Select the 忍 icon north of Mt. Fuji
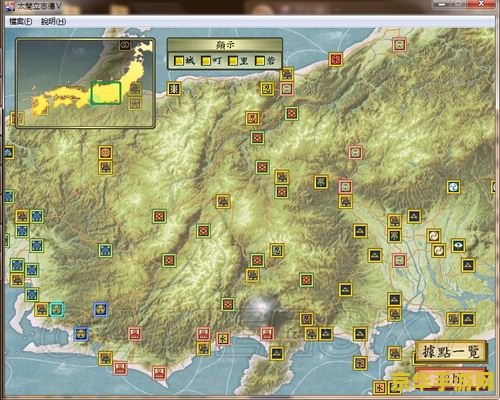 point(277,250)
